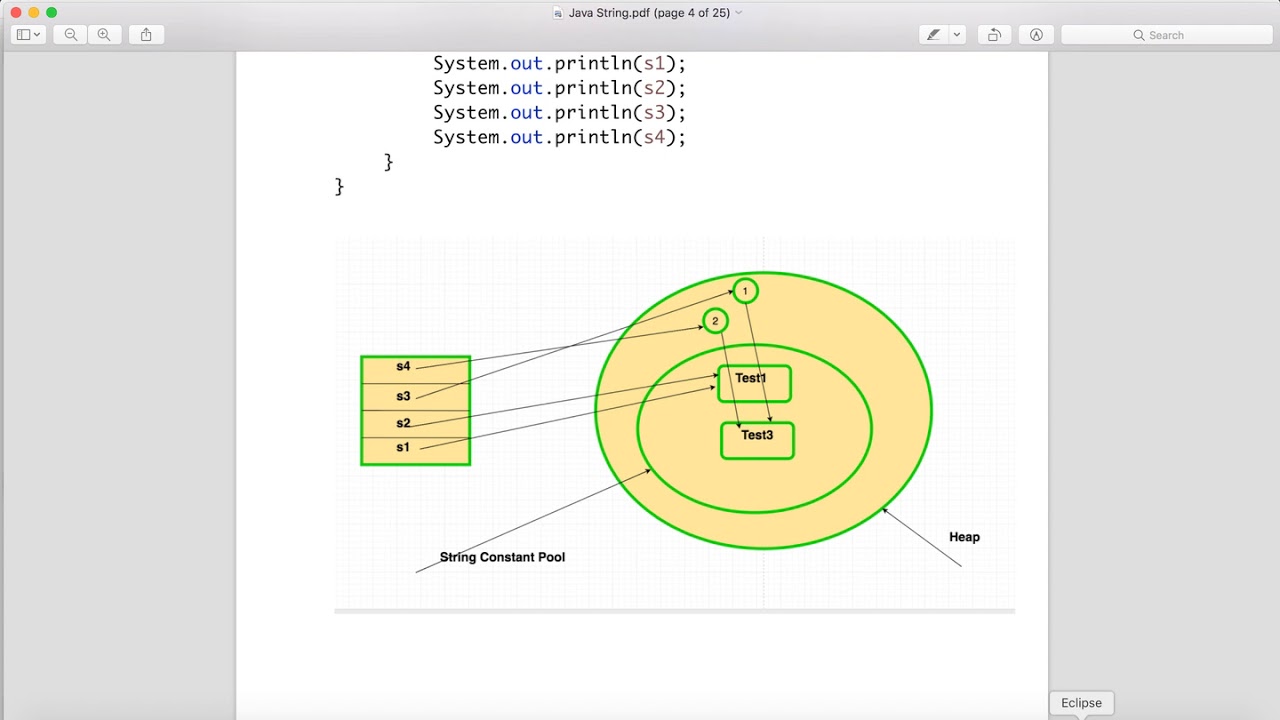Click the s2 row in stack

click(x=415, y=424)
